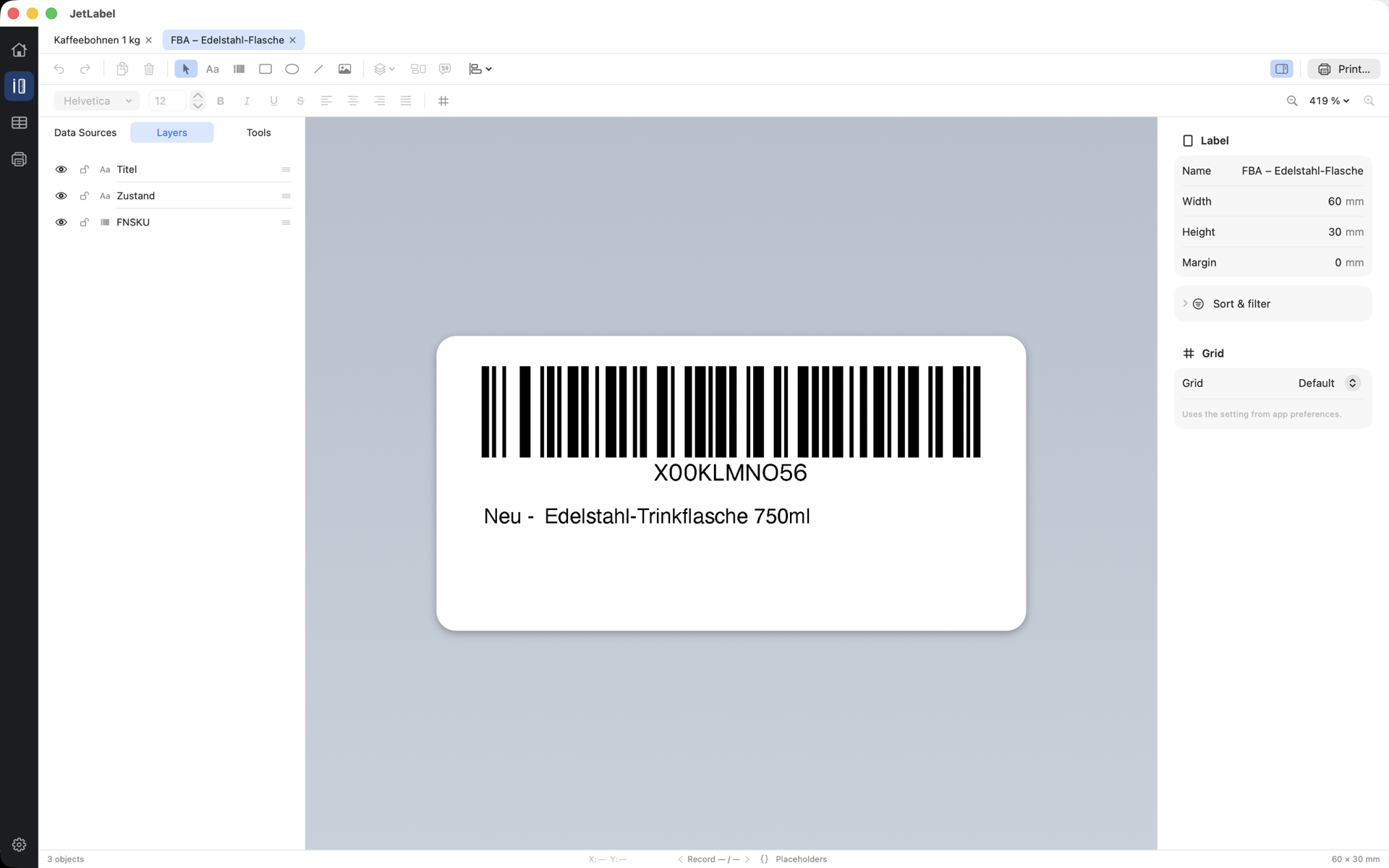Toggle italic formatting

pyautogui.click(x=247, y=101)
